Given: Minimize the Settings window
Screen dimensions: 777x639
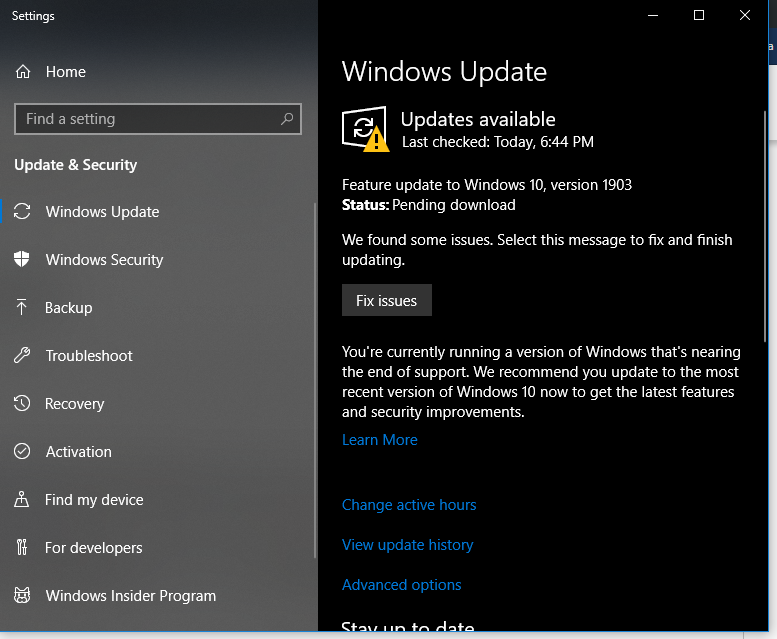Looking at the screenshot, I should (x=653, y=15).
